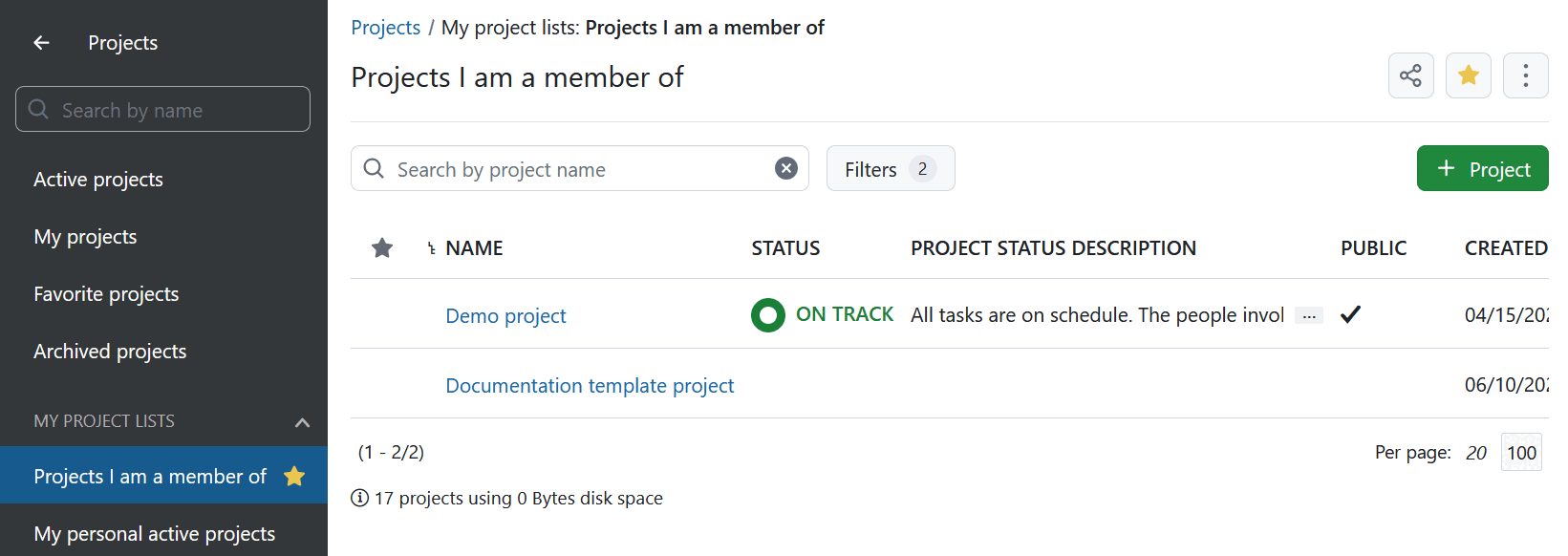Click the green add Project button
Screen dimensions: 1568x556
(1482, 169)
